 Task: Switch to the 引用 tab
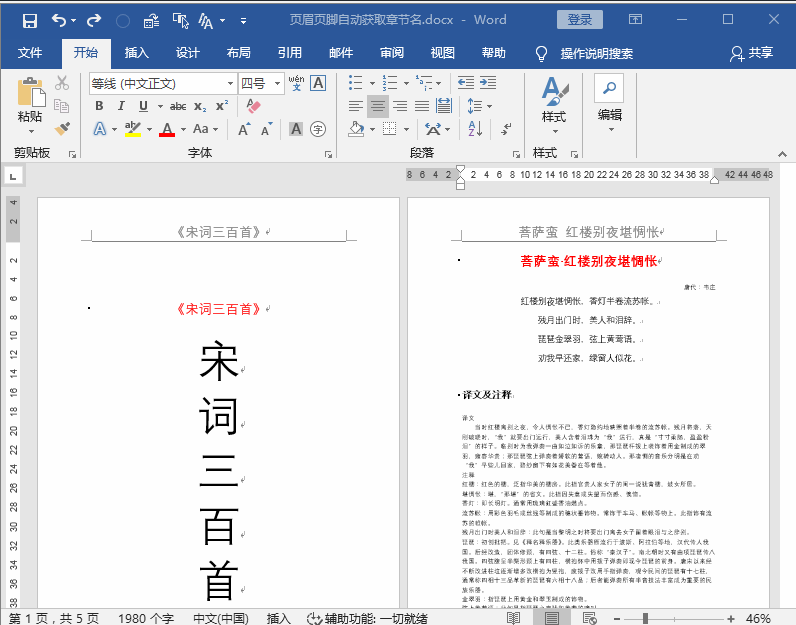(289, 53)
